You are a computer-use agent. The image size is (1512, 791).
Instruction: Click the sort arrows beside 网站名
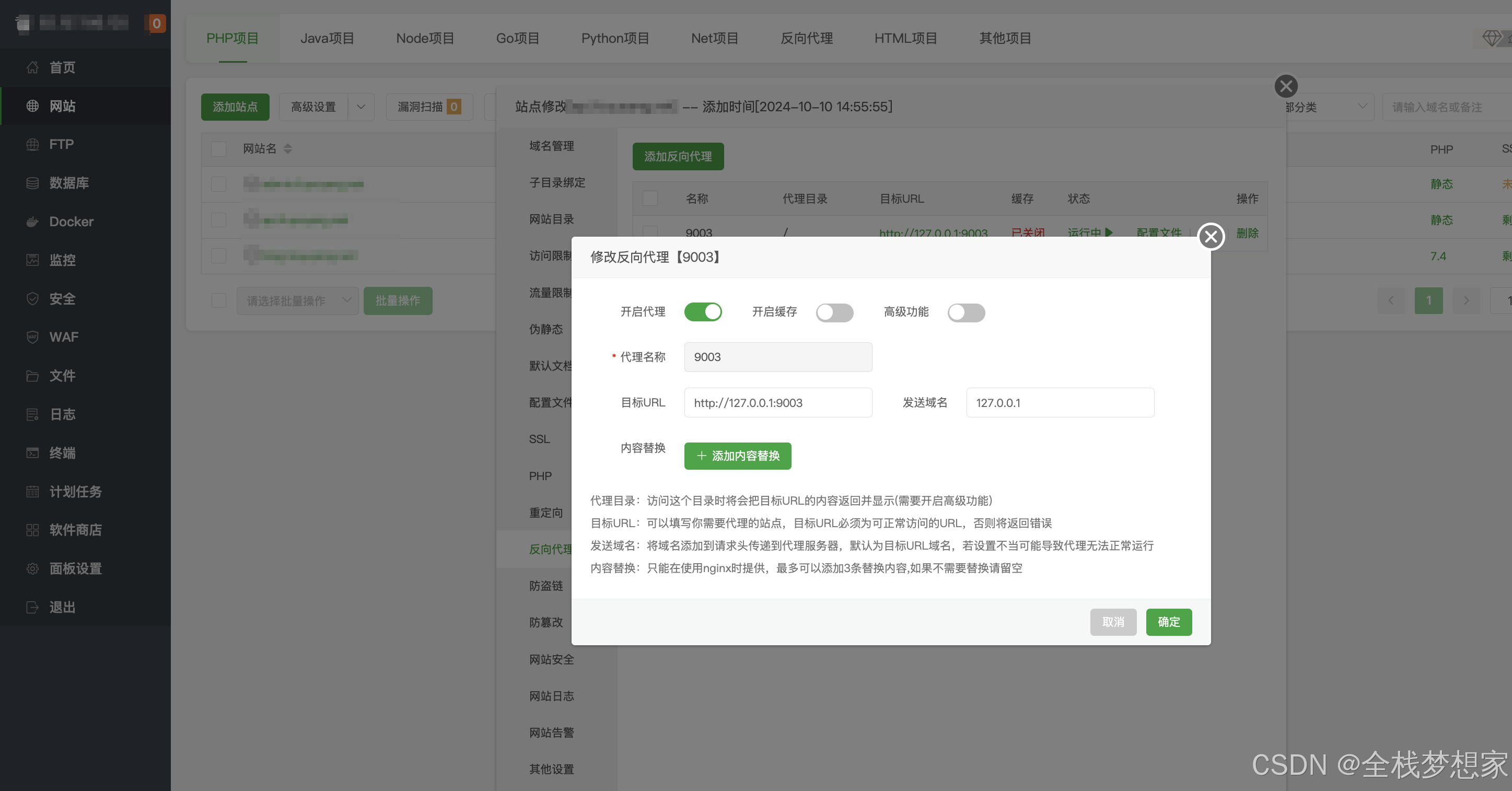click(287, 149)
